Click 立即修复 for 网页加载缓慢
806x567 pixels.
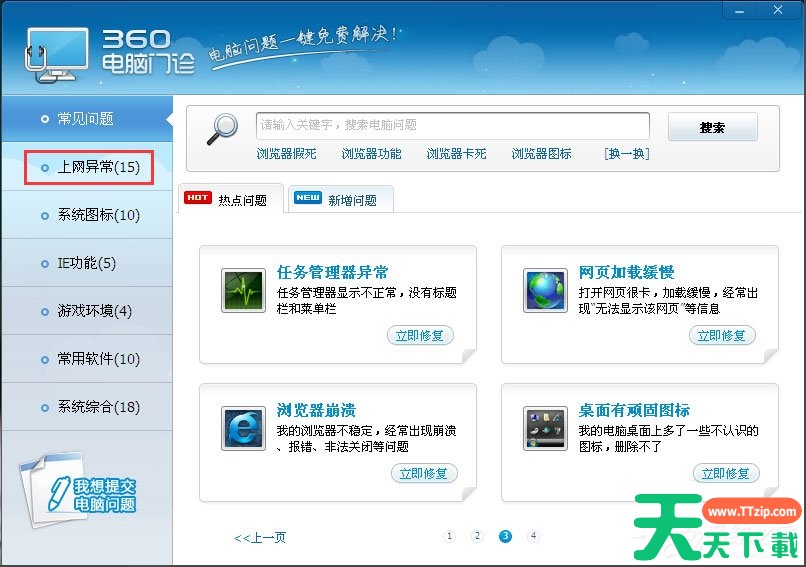722,336
